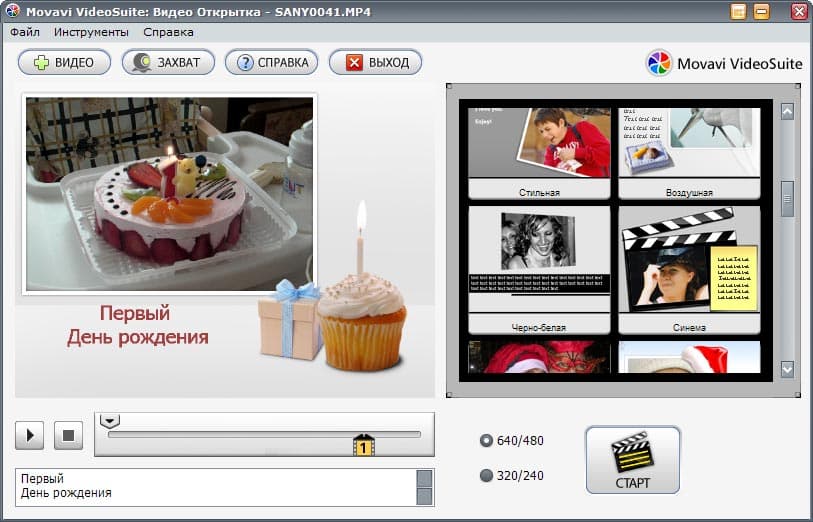This screenshot has height=522, width=813.
Task: Select the 640/480 resolution option
Action: 512,441
